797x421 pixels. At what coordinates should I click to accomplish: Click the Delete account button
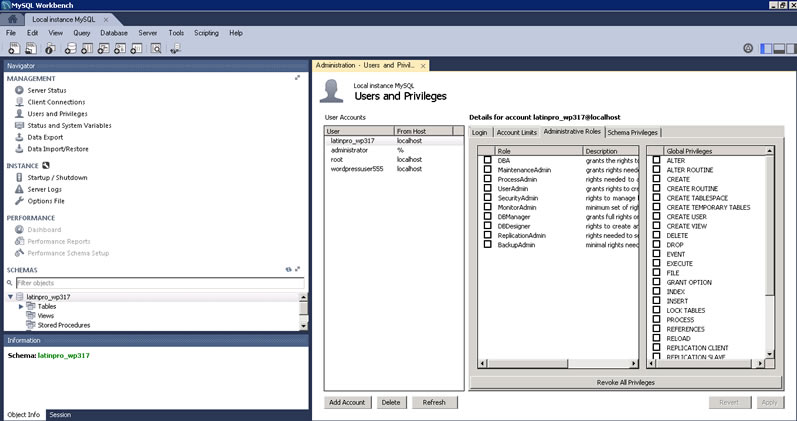391,402
